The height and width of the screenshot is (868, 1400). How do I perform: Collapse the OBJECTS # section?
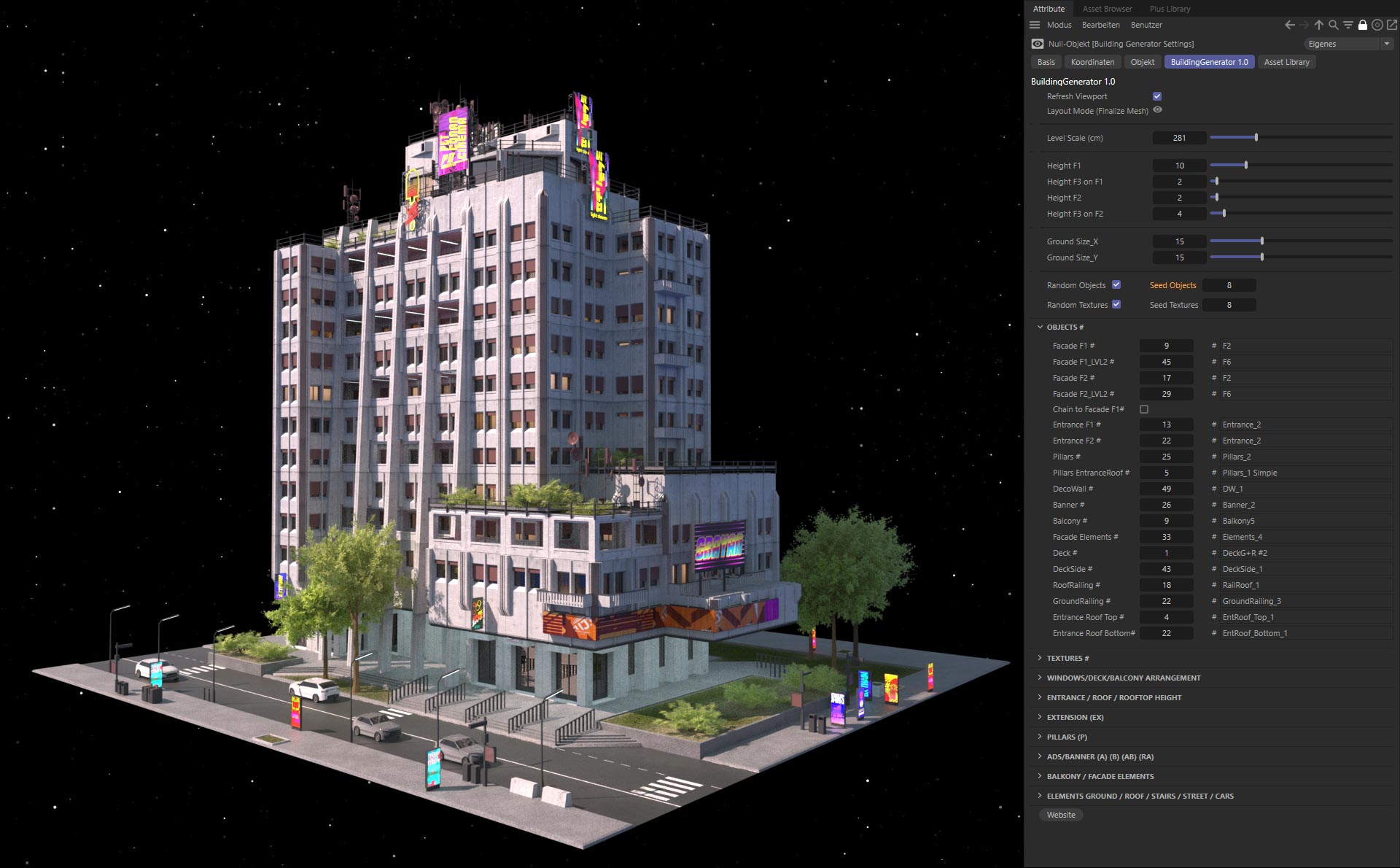(1039, 327)
